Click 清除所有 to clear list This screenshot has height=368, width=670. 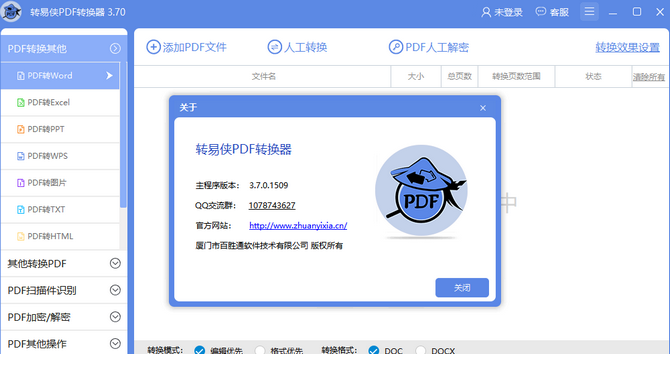pos(649,77)
